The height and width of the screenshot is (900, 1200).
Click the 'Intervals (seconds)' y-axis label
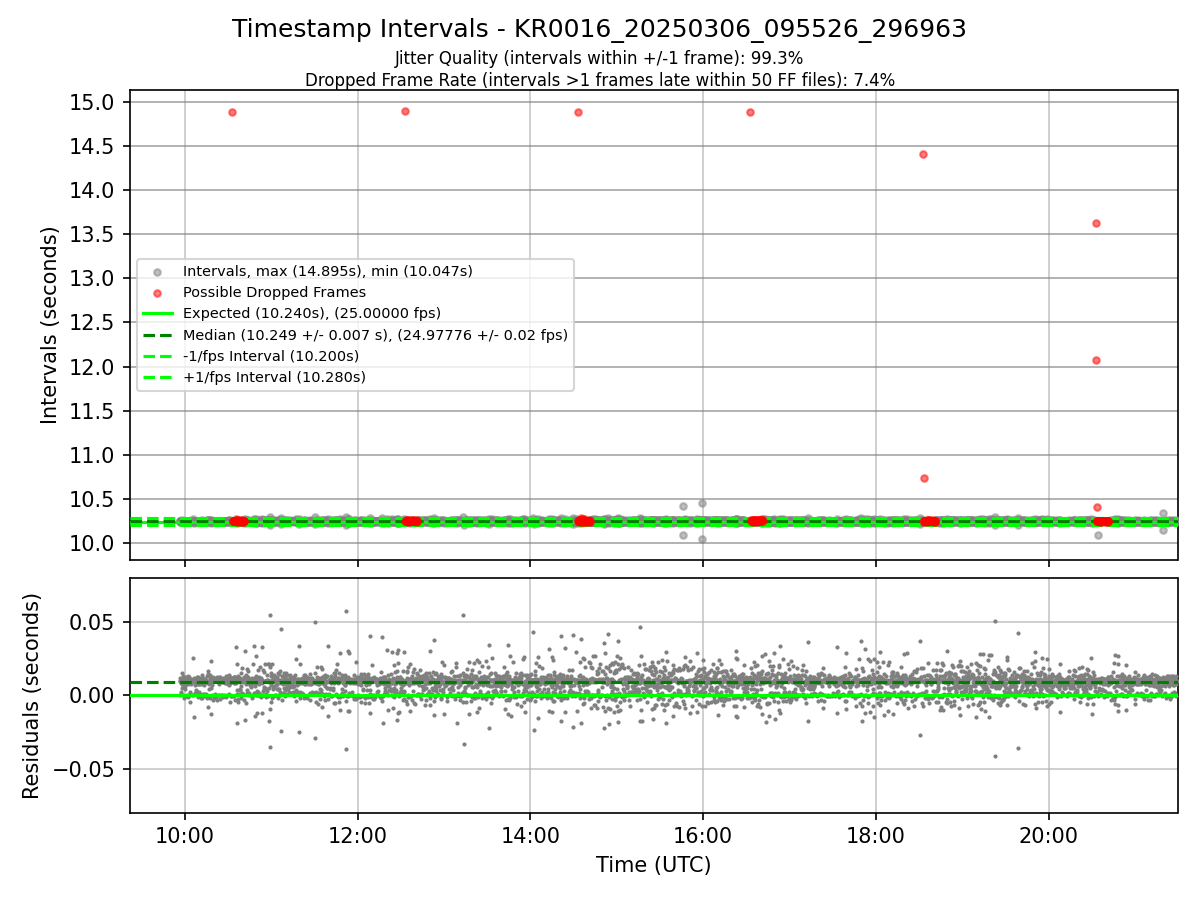click(50, 325)
